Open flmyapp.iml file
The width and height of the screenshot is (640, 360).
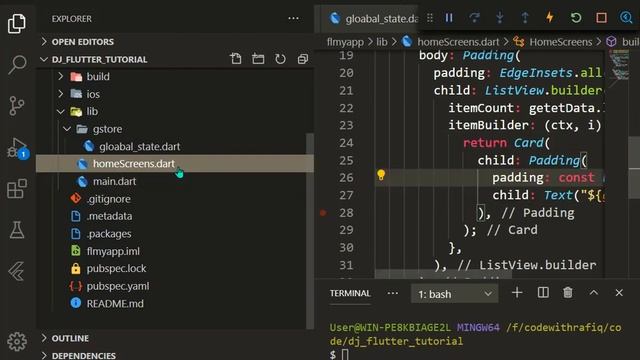tap(113, 251)
